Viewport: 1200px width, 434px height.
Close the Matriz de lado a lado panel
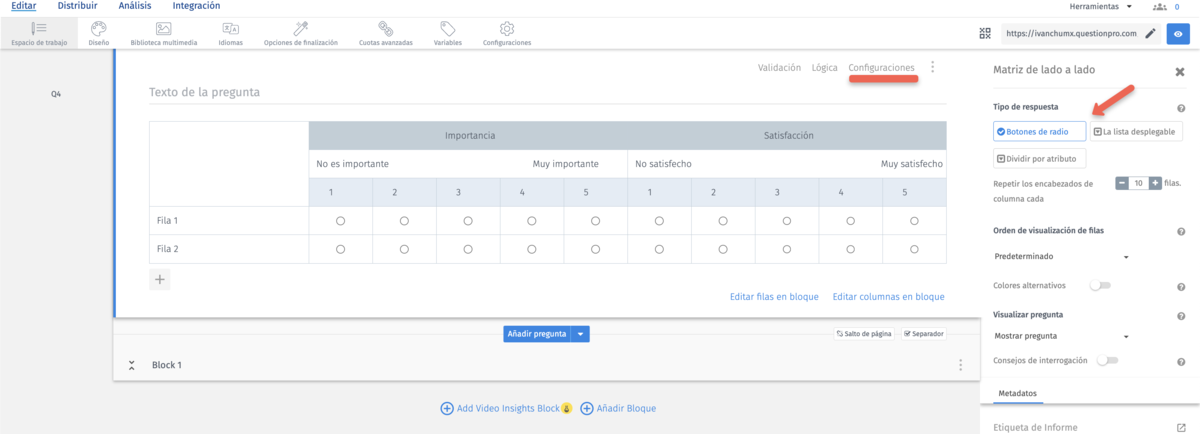coord(1179,71)
